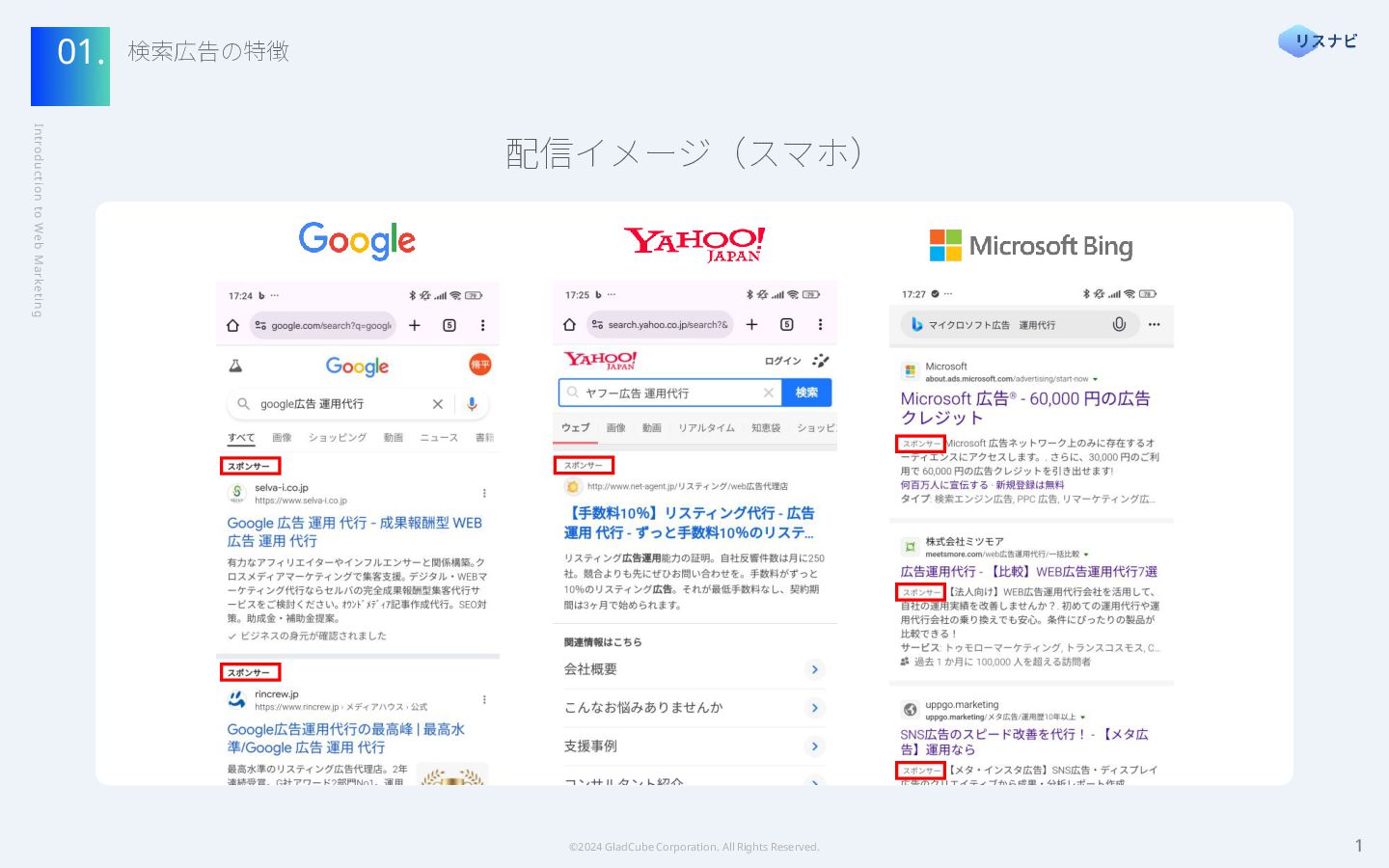Click the section title 検索広告の特徴

(208, 51)
